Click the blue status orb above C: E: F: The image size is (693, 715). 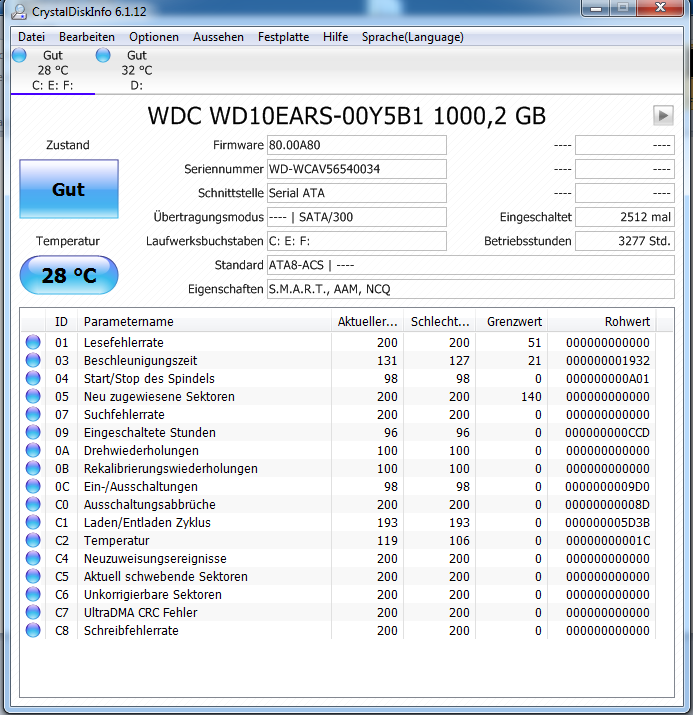click(x=19, y=55)
